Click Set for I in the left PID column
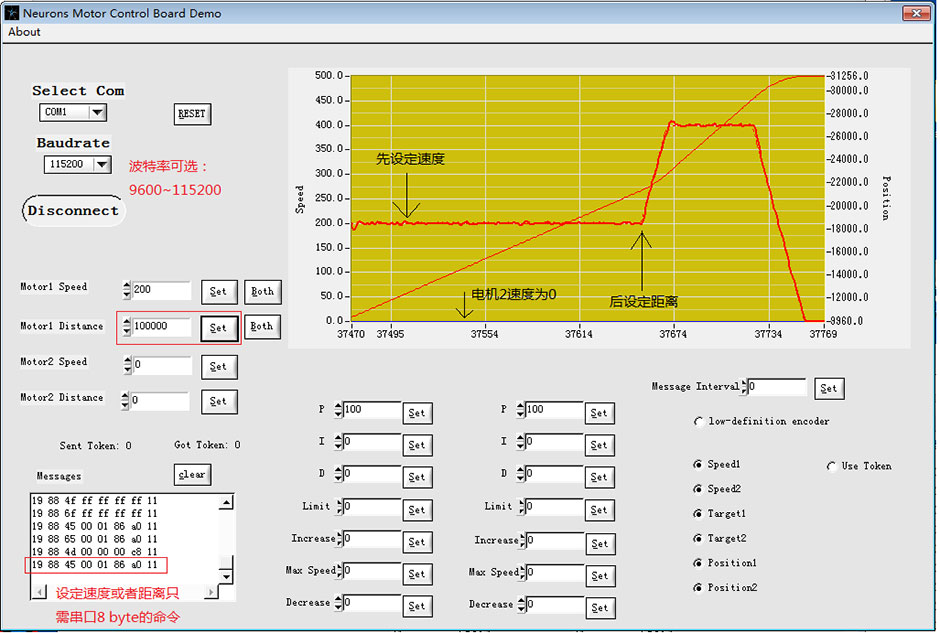Screen dimensions: 940x633 [x=417, y=445]
